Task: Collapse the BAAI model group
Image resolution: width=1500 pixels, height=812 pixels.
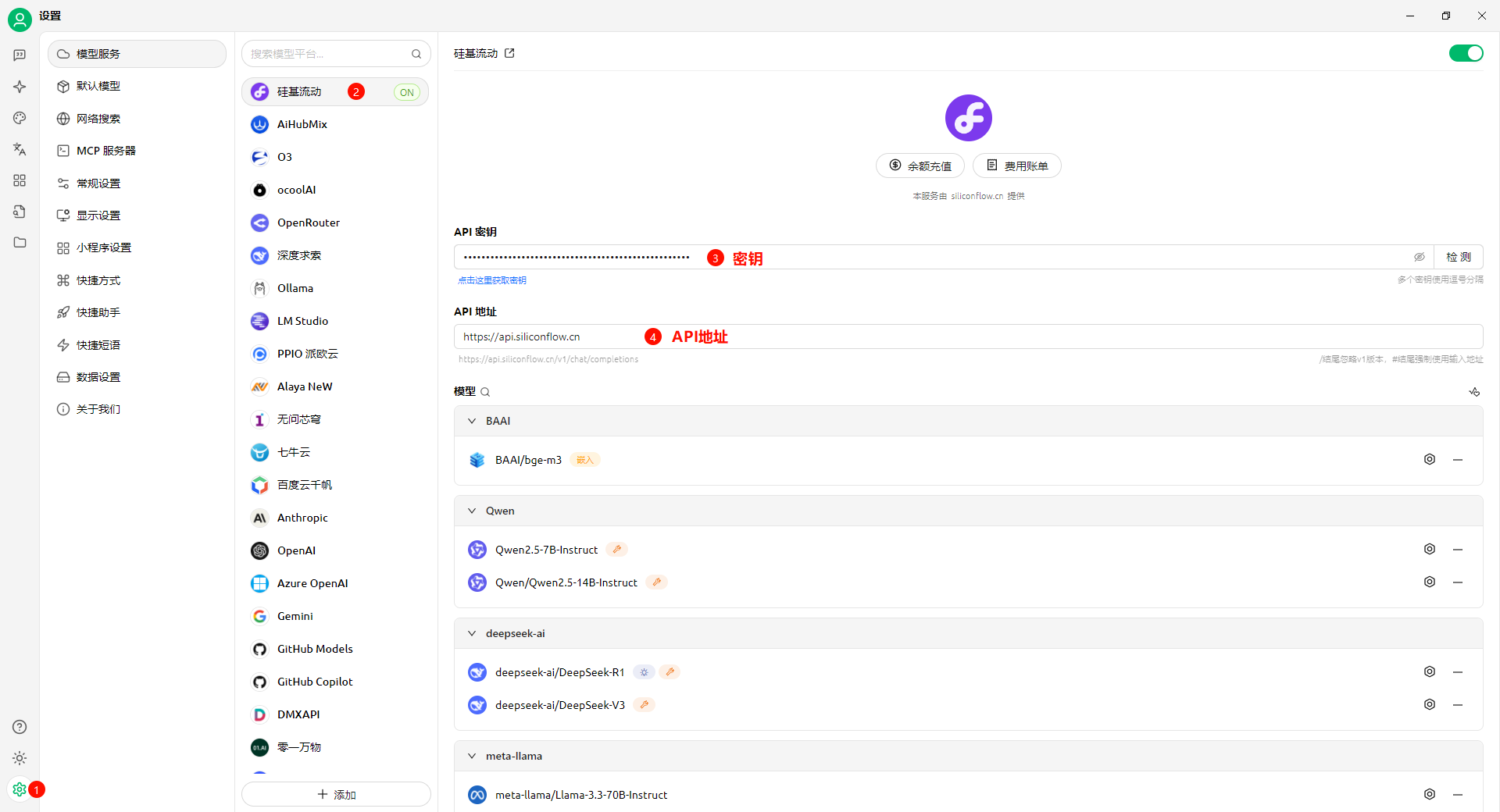Action: [x=472, y=421]
